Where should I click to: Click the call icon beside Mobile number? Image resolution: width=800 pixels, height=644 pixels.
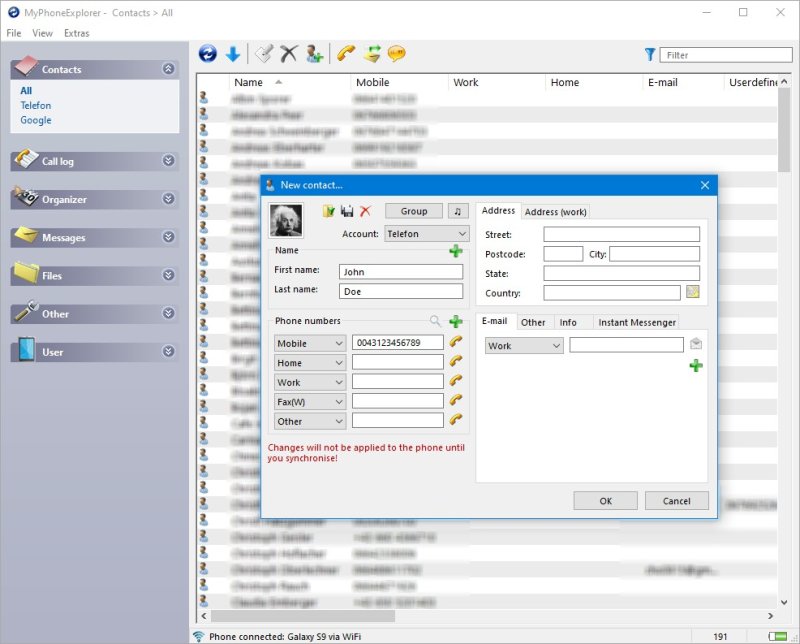point(456,343)
